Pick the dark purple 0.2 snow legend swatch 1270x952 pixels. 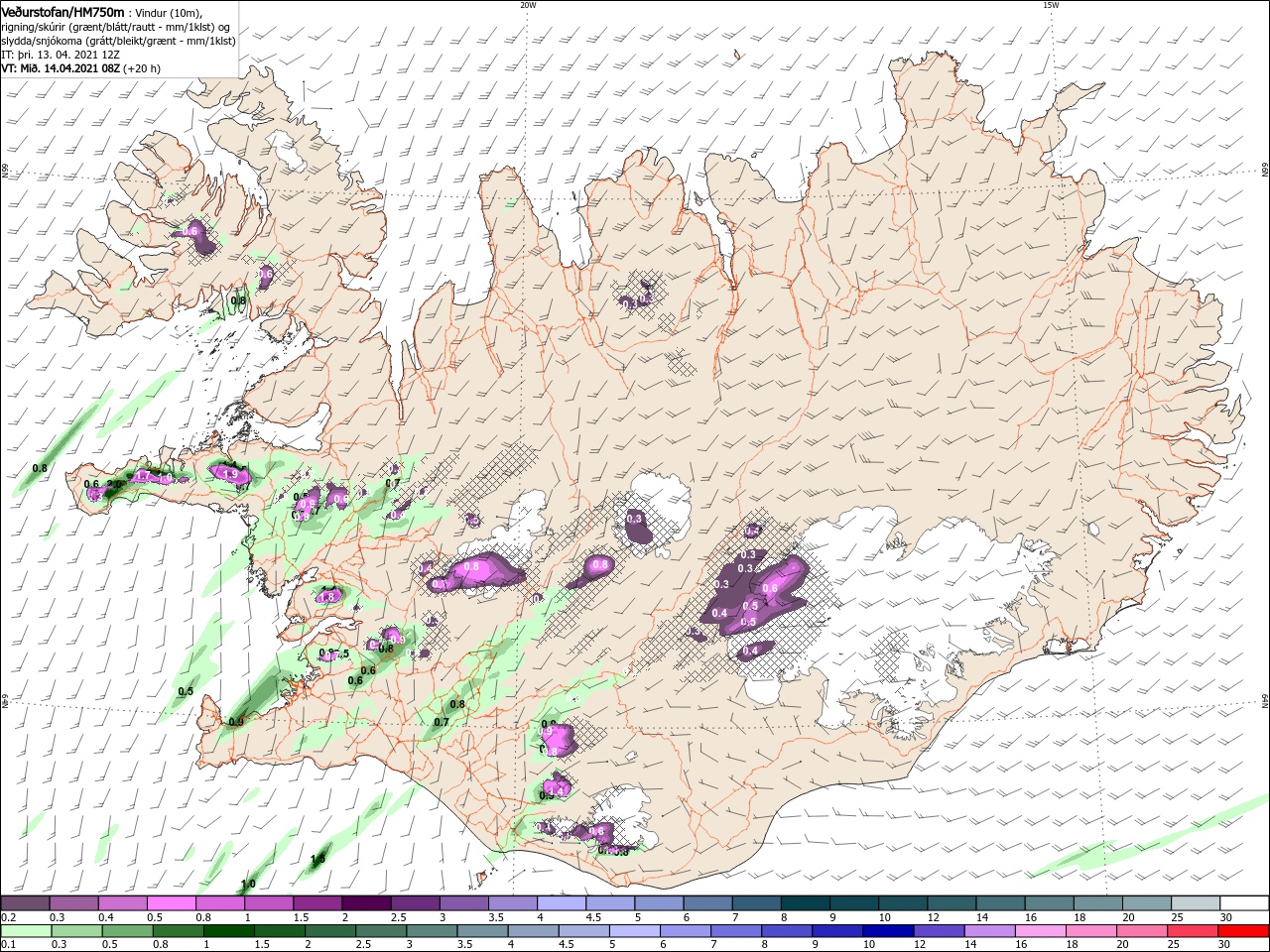point(25,903)
